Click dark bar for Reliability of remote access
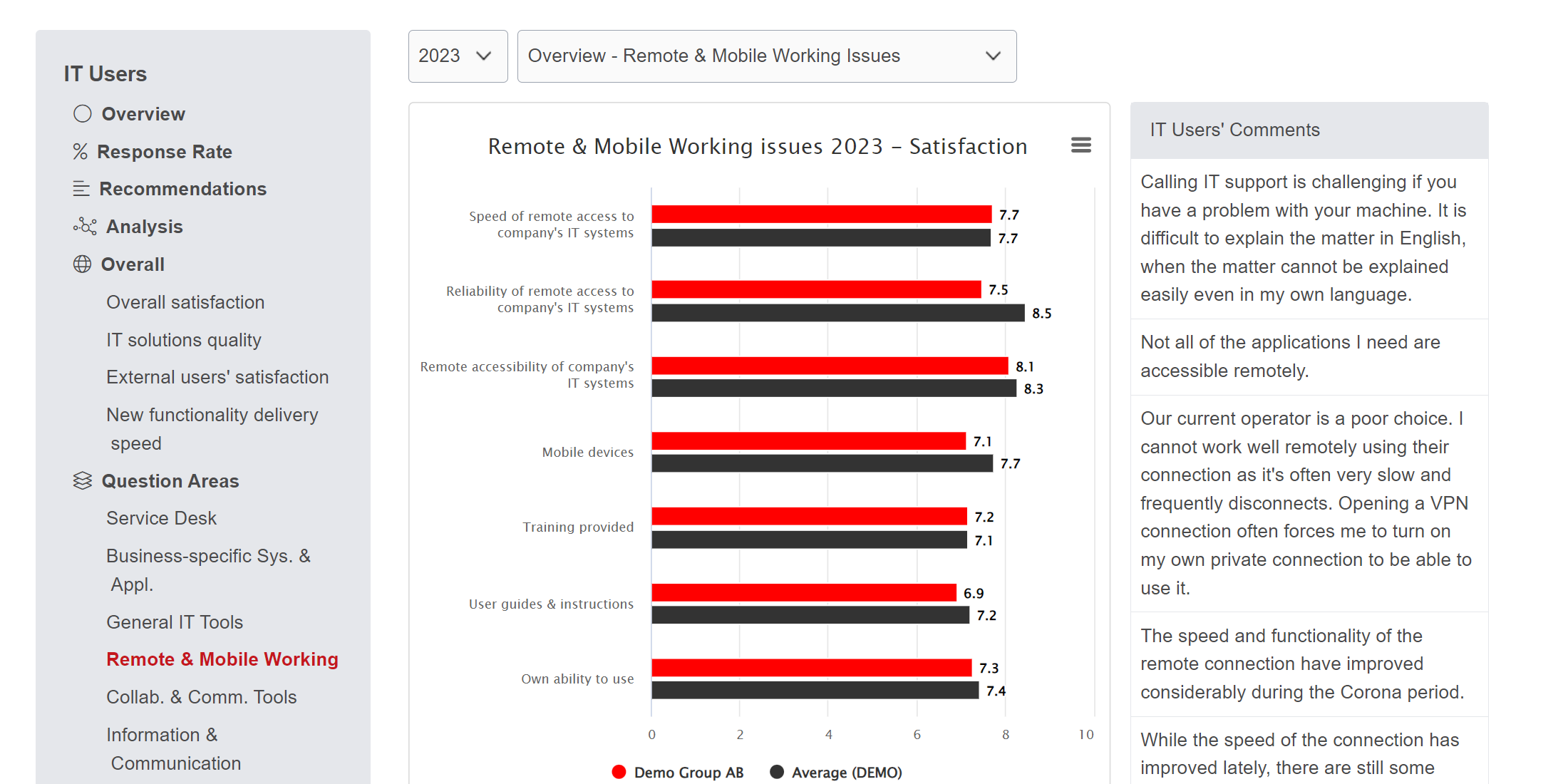Screen dimensions: 1568x784 (x=838, y=313)
